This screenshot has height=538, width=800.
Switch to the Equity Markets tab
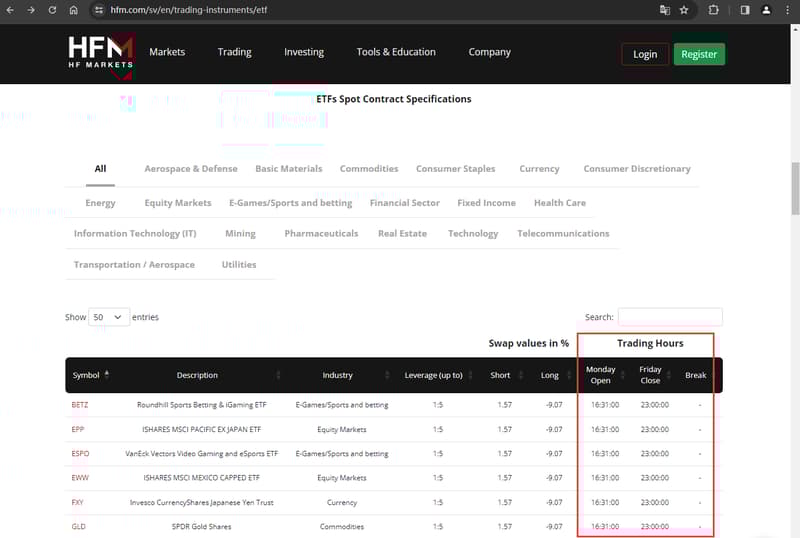[178, 203]
